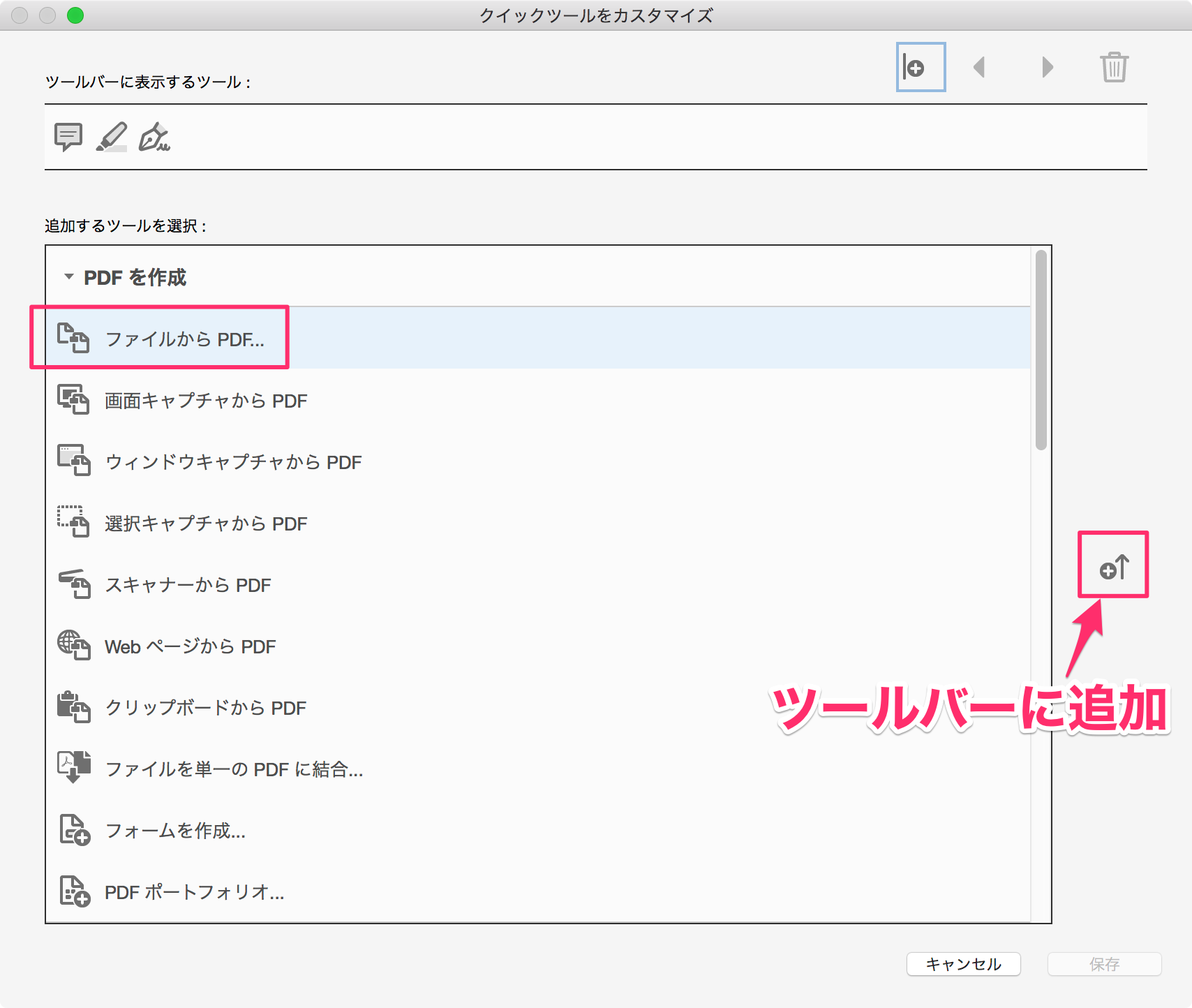This screenshot has height=1008, width=1192.
Task: Select the sticky note comment tool icon
Action: point(68,137)
